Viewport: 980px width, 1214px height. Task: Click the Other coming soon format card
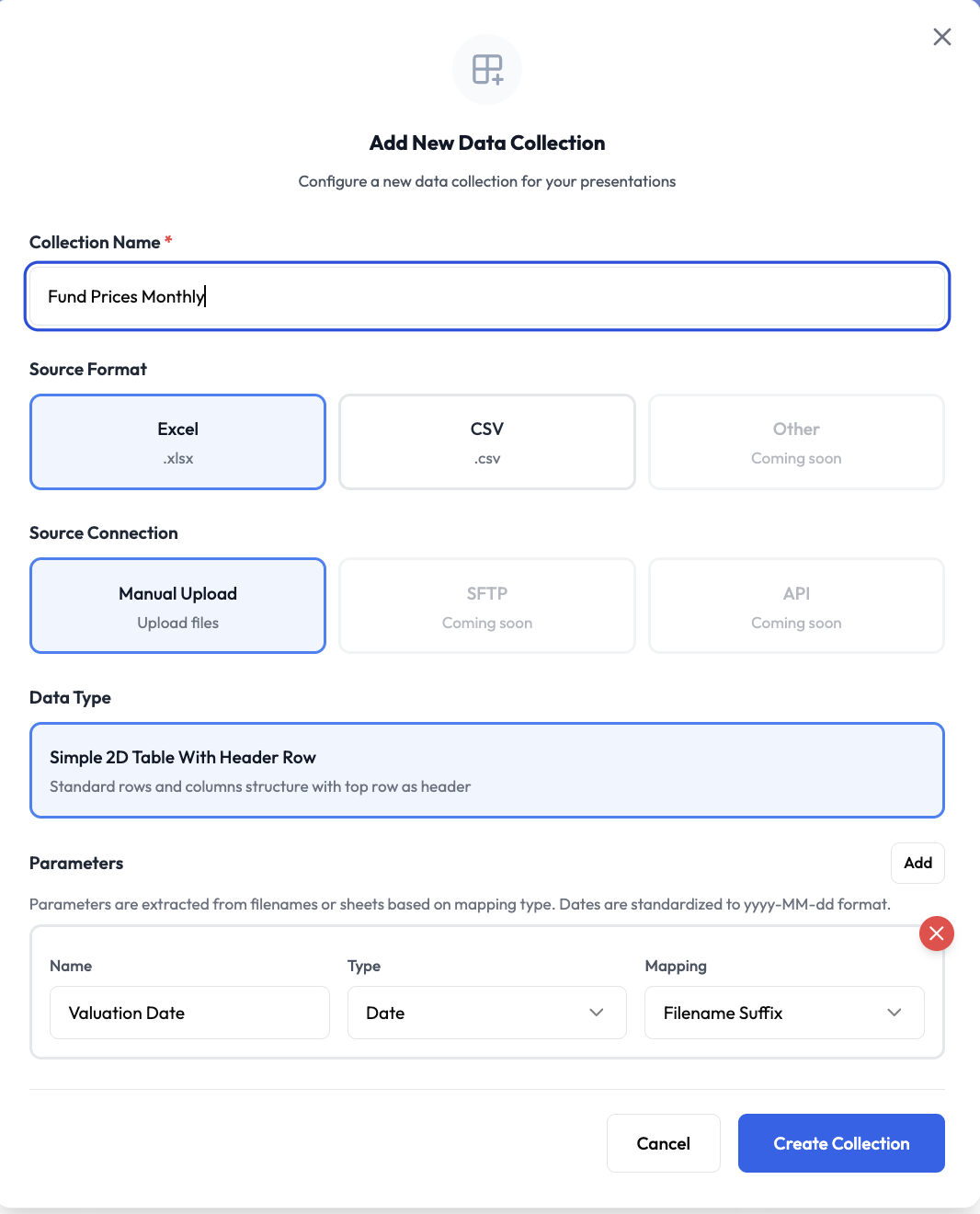pyautogui.click(x=795, y=441)
